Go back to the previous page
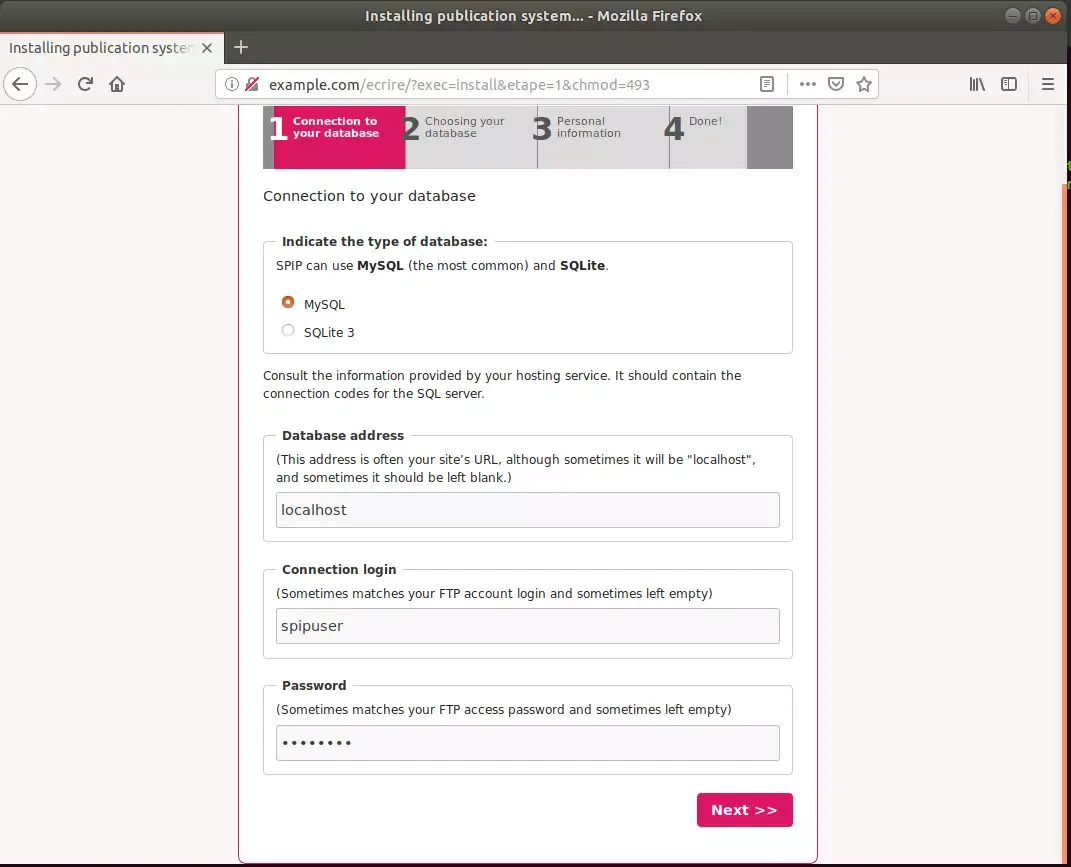Image resolution: width=1071 pixels, height=867 pixels. [20, 84]
